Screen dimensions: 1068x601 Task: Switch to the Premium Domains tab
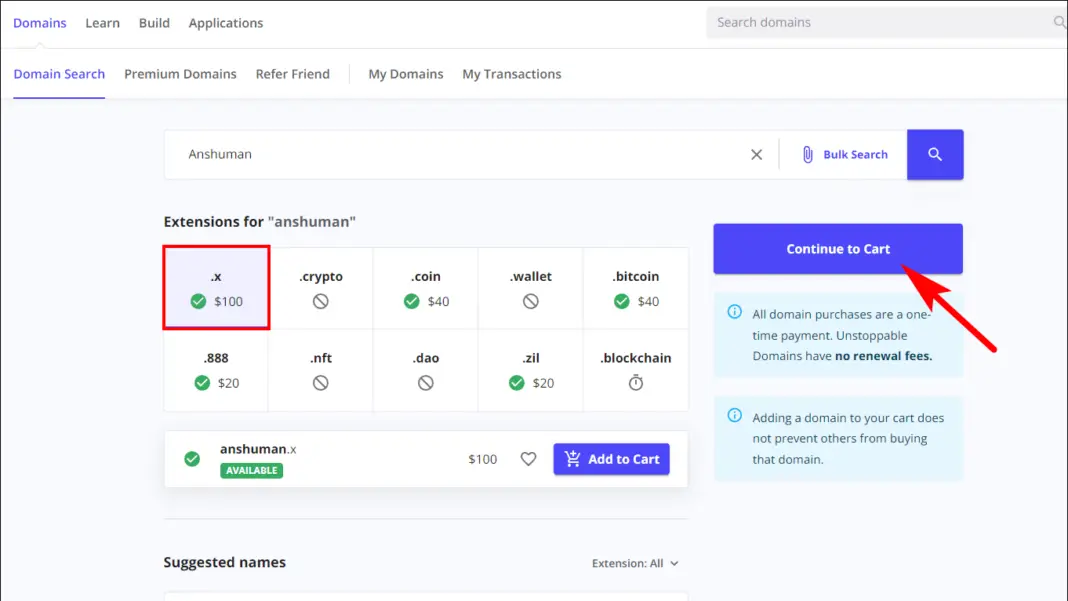click(x=180, y=74)
